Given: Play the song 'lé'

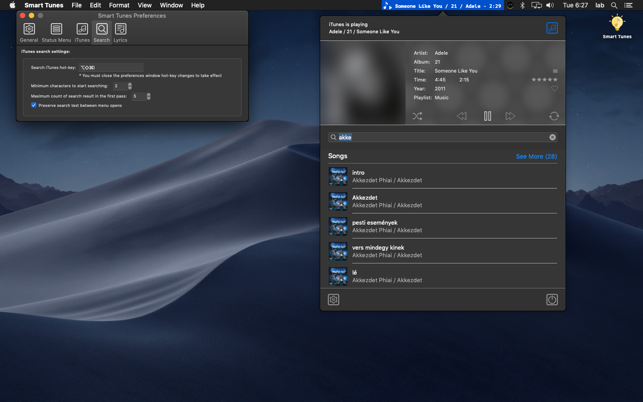Looking at the screenshot, I should click(x=442, y=276).
